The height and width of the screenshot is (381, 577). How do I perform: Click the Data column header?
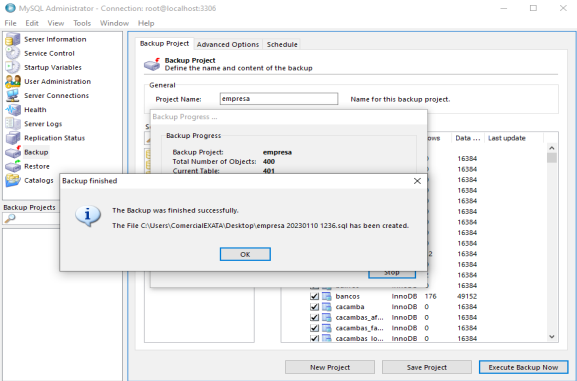pyautogui.click(x=468, y=138)
